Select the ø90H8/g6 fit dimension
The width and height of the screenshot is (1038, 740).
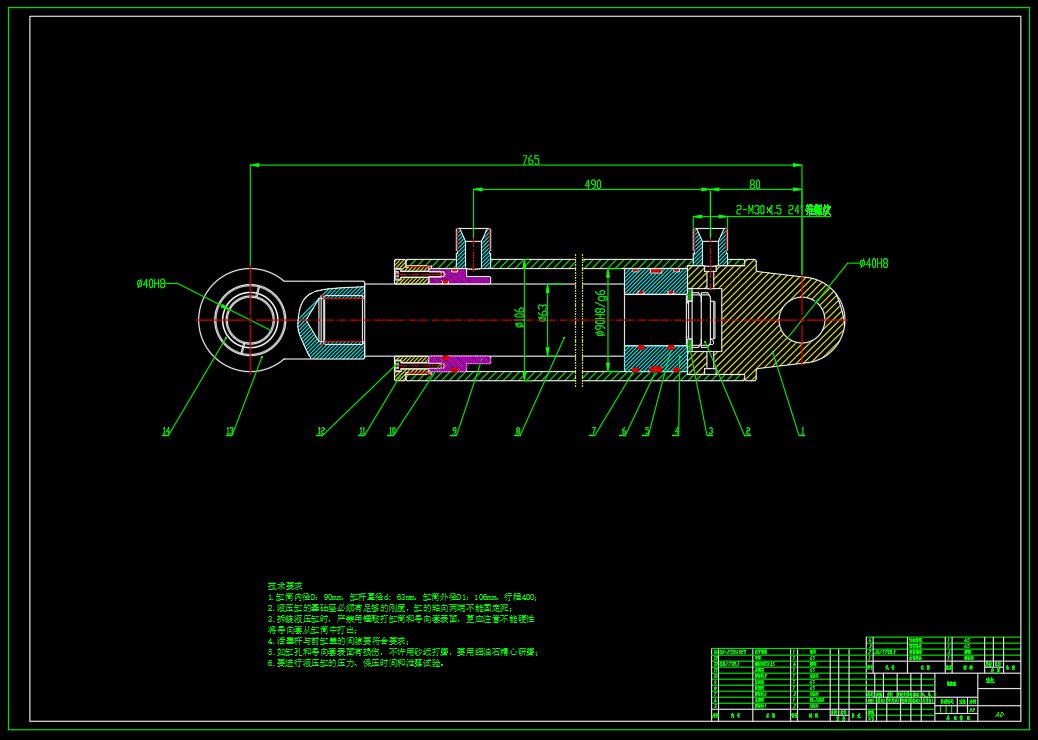[601, 313]
